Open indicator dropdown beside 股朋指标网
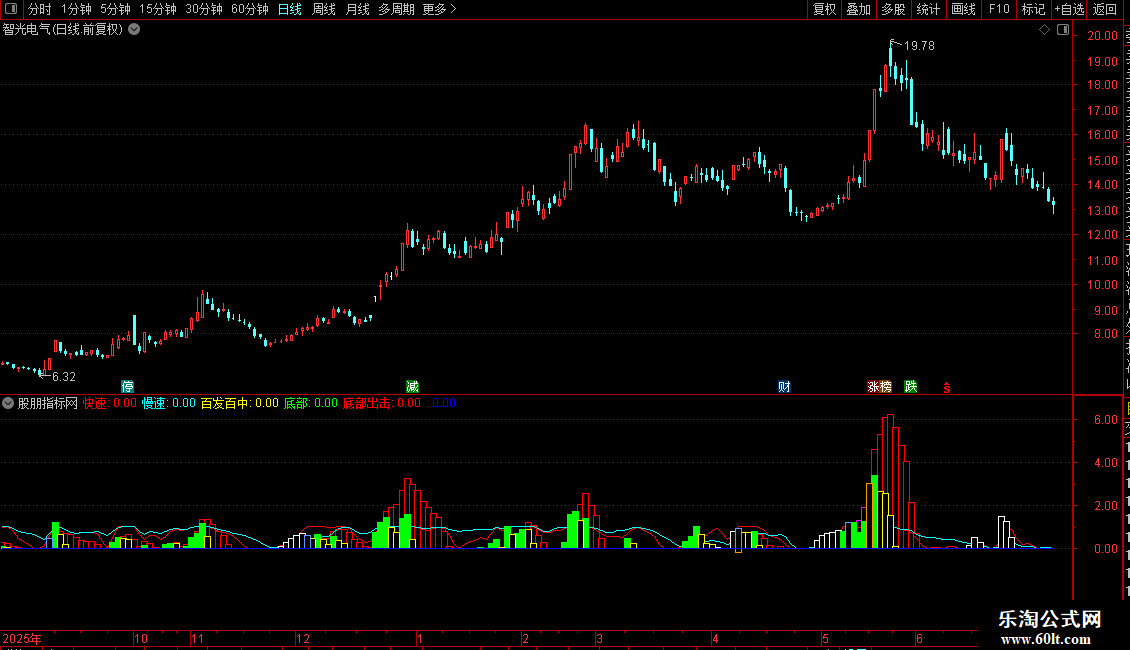 tap(8, 404)
